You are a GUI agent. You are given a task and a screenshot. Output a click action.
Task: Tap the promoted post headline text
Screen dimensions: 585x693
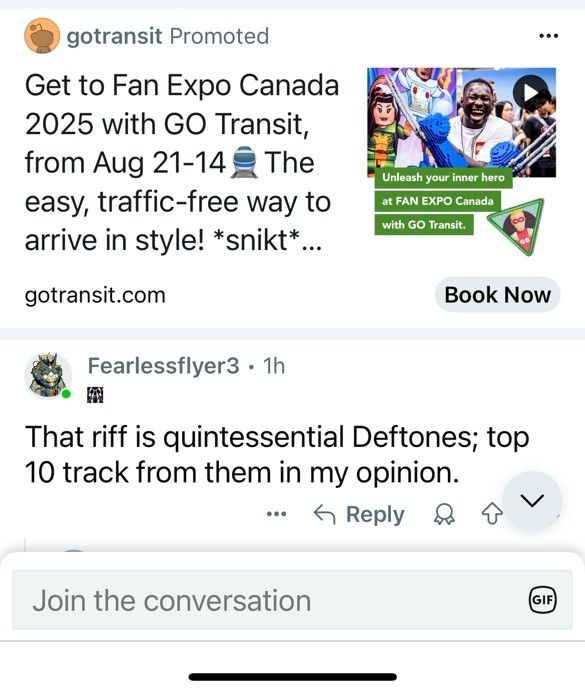(x=182, y=163)
